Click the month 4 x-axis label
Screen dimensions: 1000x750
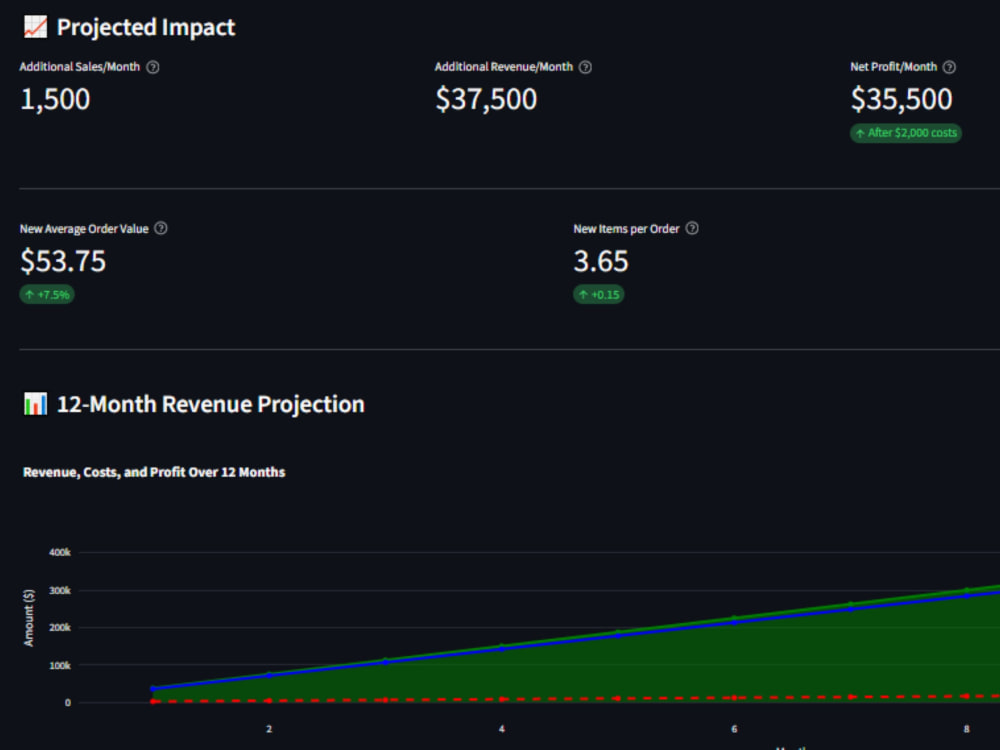pyautogui.click(x=502, y=729)
